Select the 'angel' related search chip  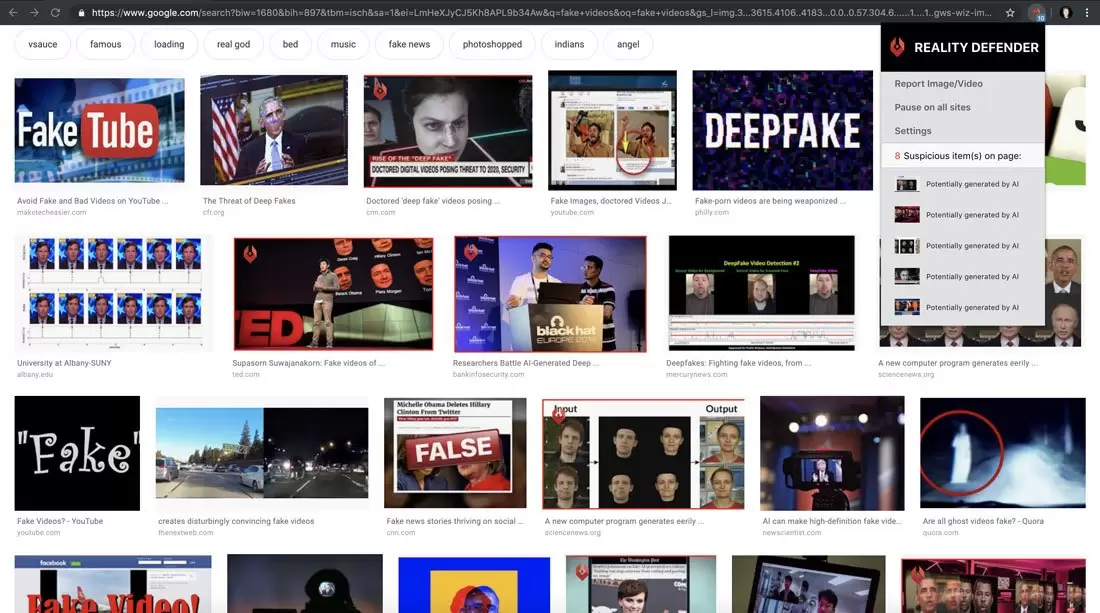628,44
